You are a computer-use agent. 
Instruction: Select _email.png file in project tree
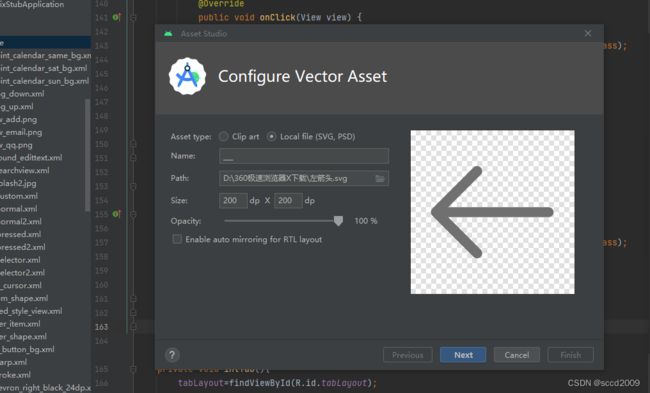pyautogui.click(x=21, y=132)
